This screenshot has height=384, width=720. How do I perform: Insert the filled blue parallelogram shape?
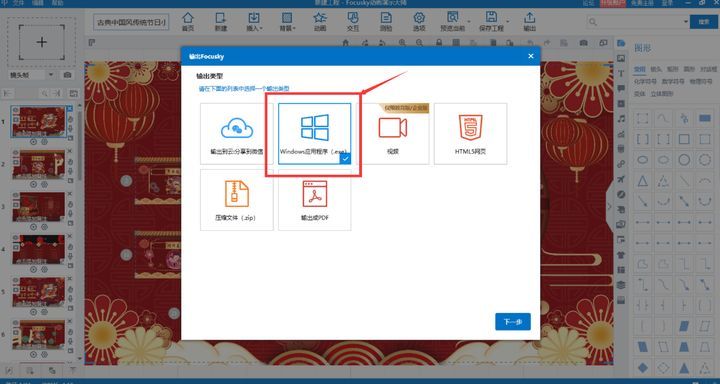(684, 326)
